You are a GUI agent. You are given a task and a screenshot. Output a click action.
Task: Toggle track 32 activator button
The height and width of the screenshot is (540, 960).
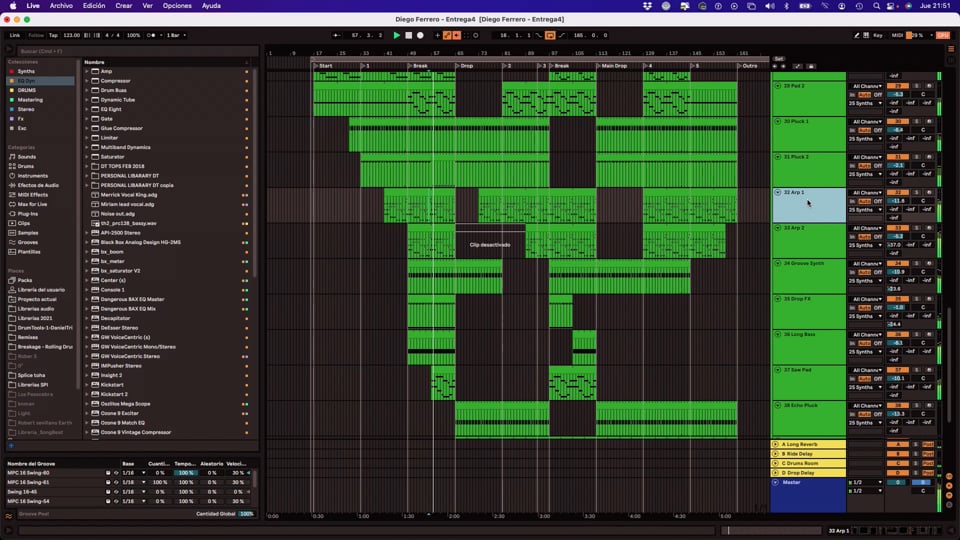click(898, 192)
